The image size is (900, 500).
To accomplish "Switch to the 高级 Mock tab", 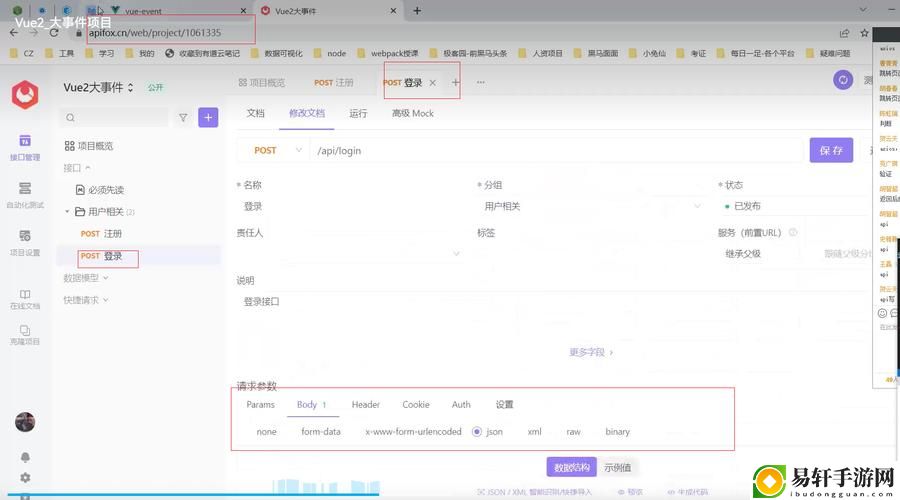I will [413, 113].
